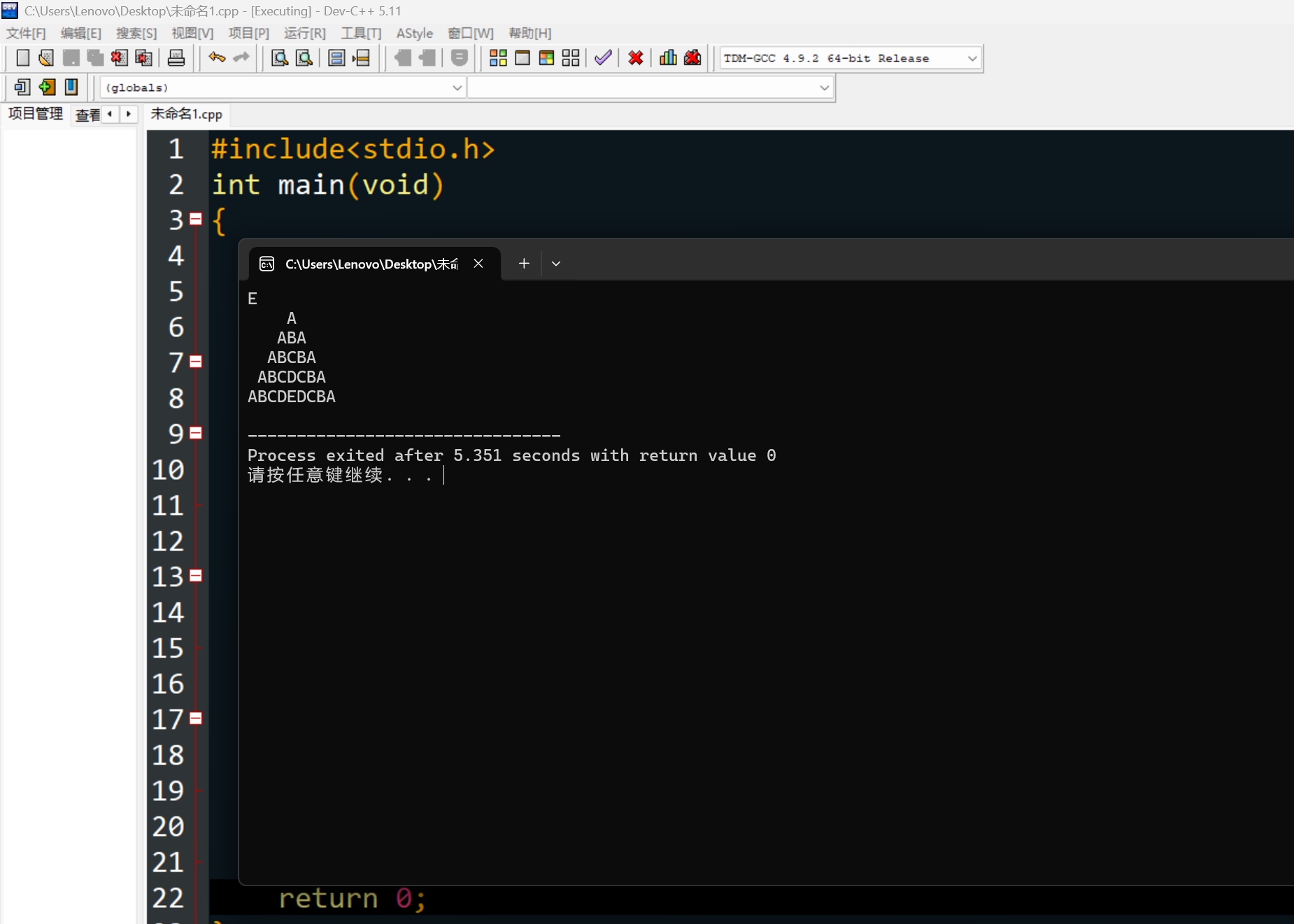Open the 视图[V] menu

[192, 34]
